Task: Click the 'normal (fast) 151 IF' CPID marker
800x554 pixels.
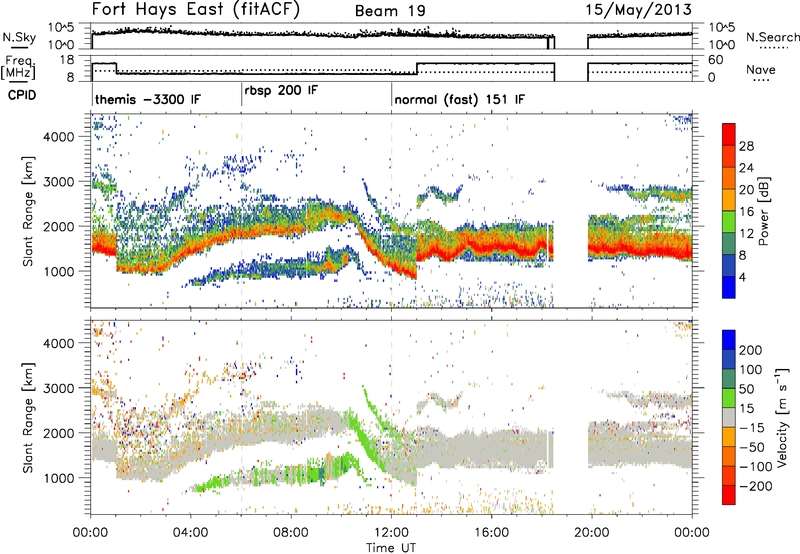Action: pos(459,100)
